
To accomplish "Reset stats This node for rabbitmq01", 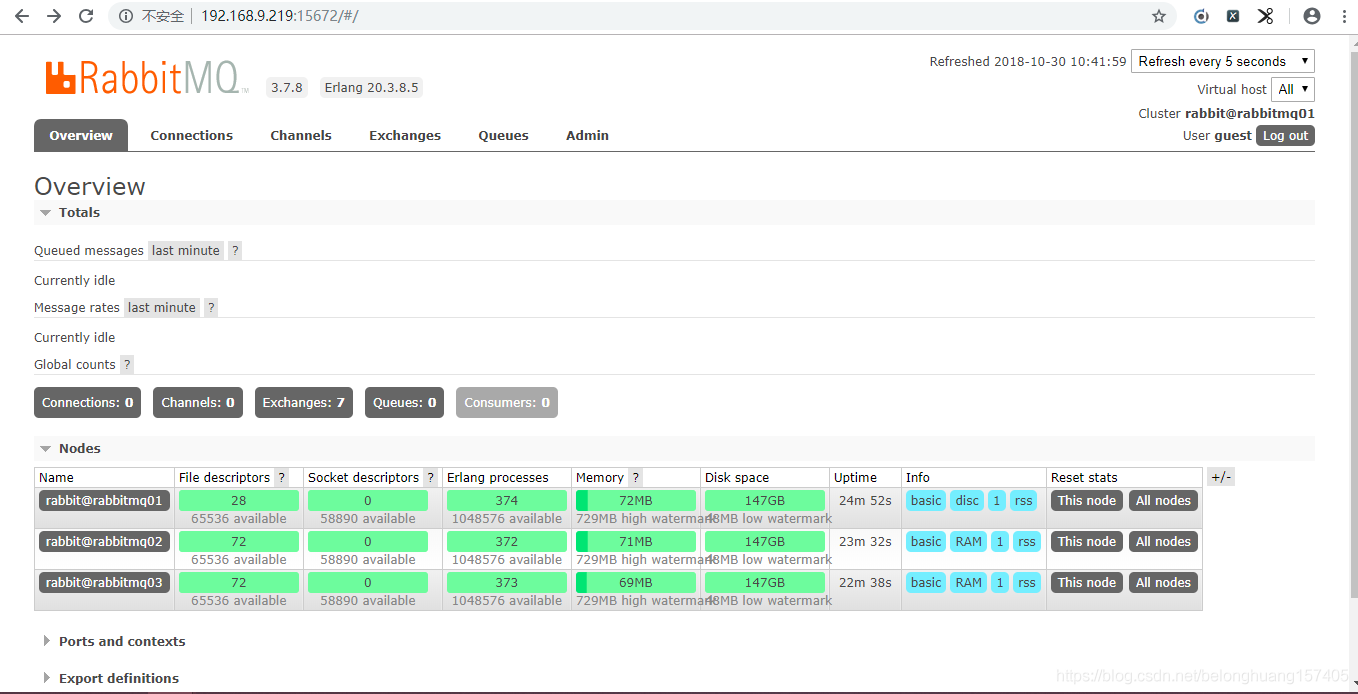I will coord(1087,500).
